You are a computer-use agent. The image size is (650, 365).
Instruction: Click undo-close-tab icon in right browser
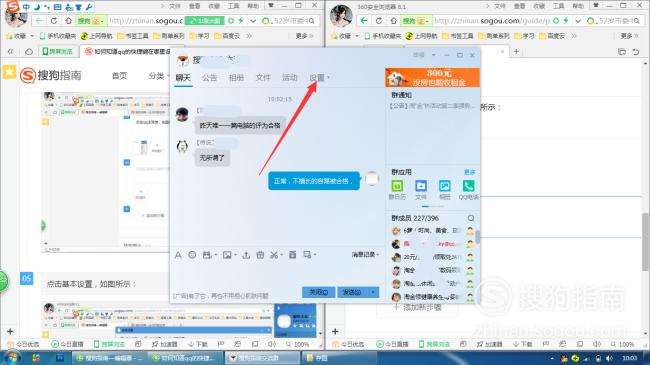click(x=636, y=51)
